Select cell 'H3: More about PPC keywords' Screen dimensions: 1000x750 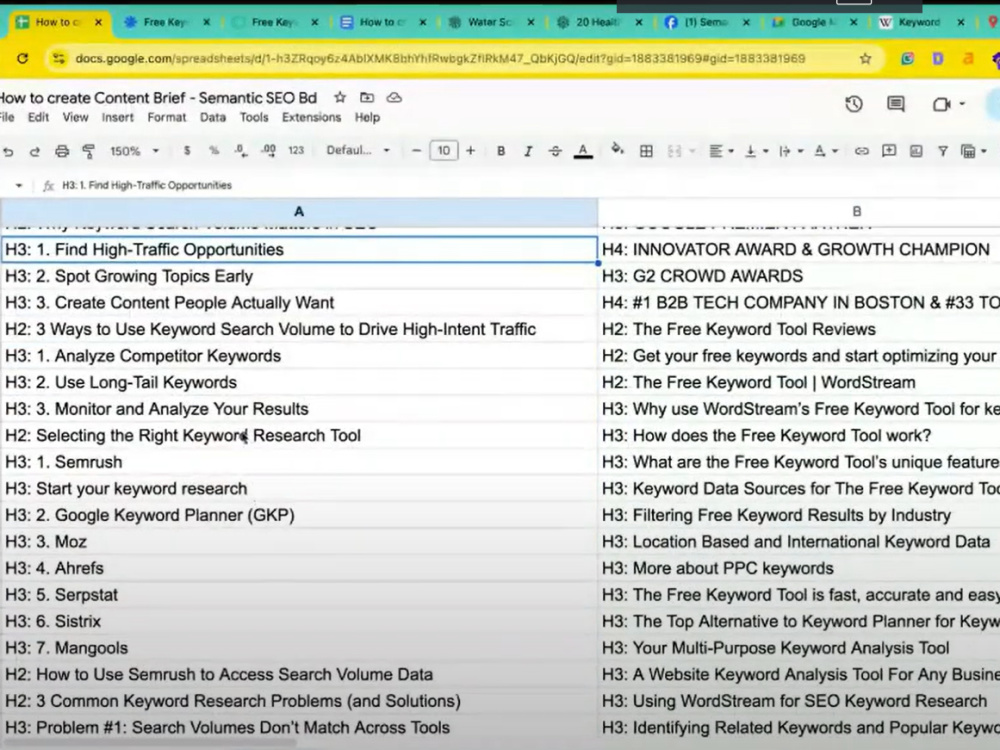[x=799, y=568]
